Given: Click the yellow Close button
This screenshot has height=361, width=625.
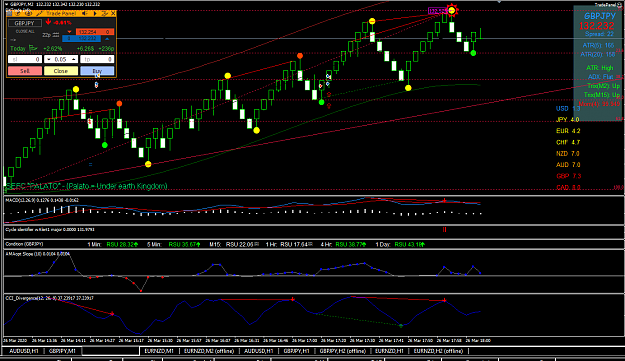Looking at the screenshot, I should (61, 71).
